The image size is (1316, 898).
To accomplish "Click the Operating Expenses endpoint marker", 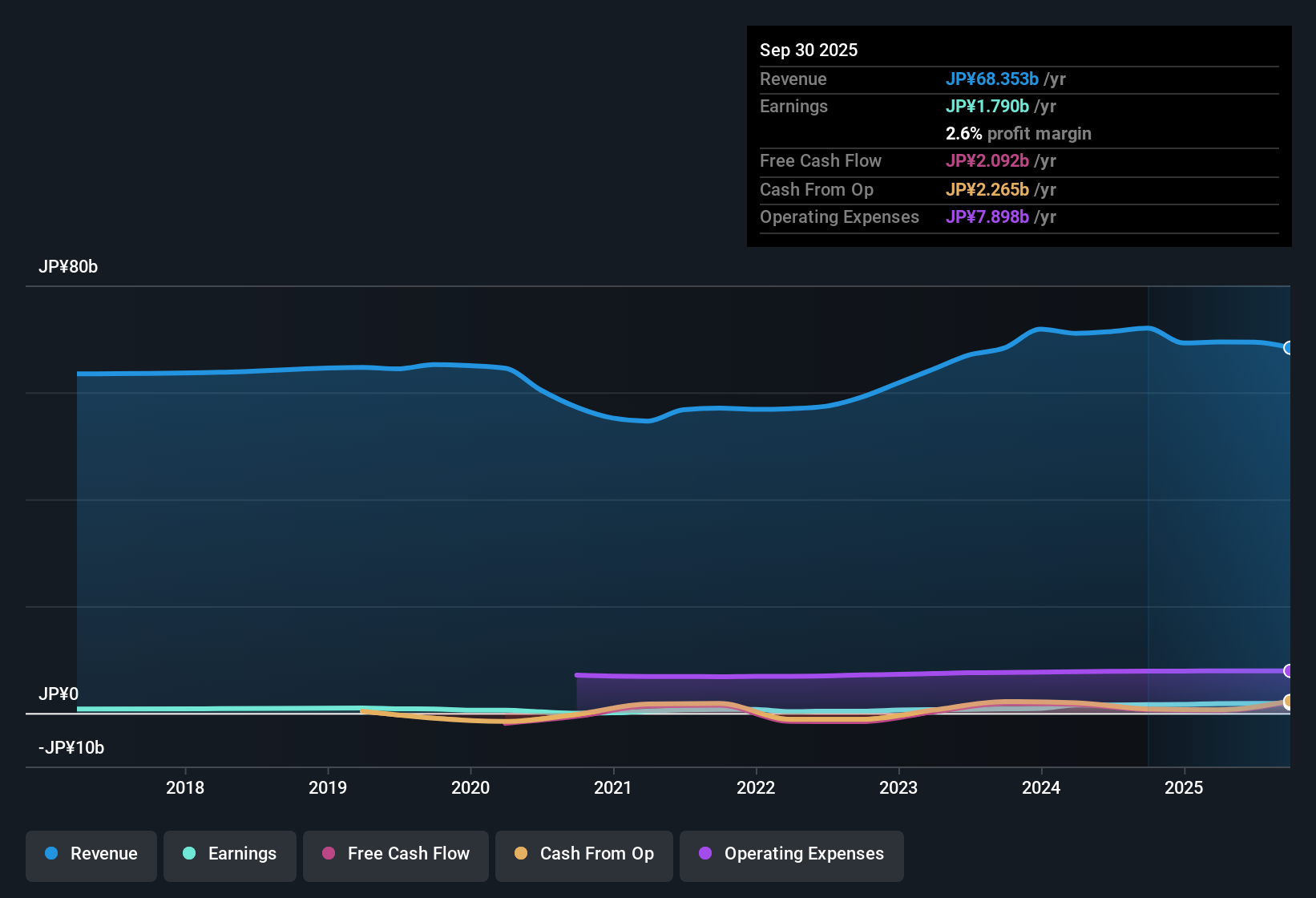I will (x=1290, y=670).
